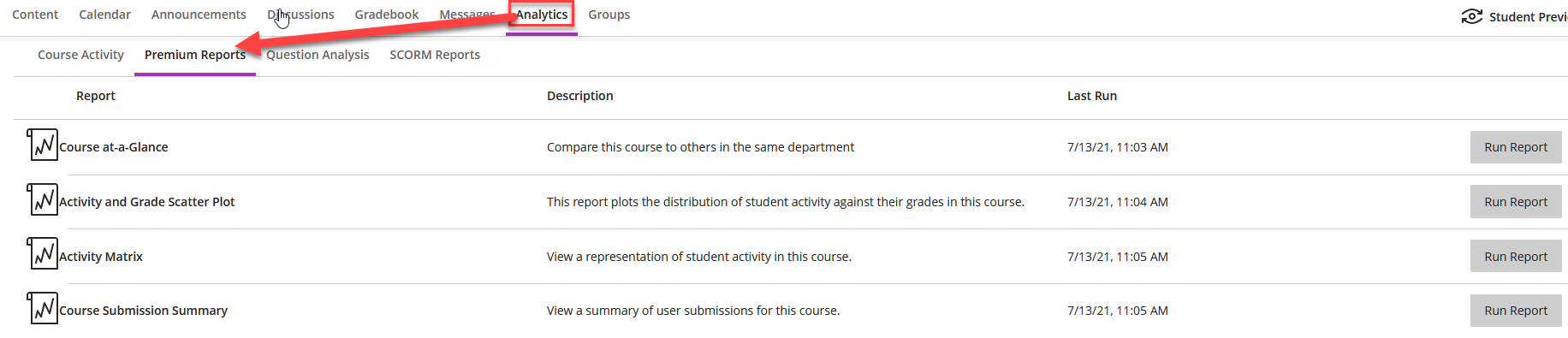Go to the Calendar page
The image size is (1568, 338).
point(104,15)
